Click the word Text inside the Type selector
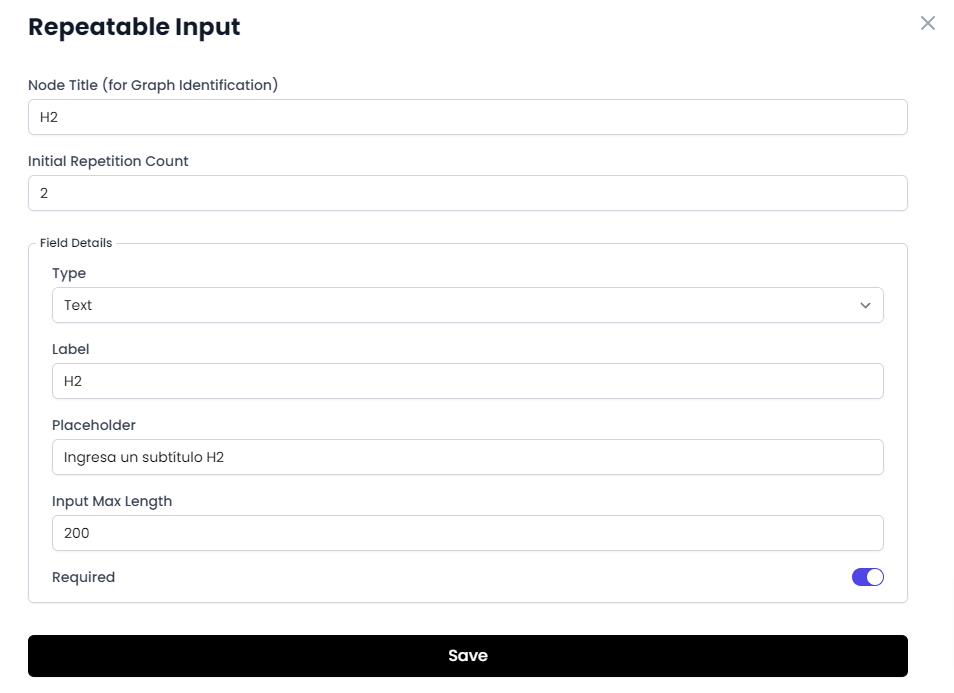 (x=78, y=305)
